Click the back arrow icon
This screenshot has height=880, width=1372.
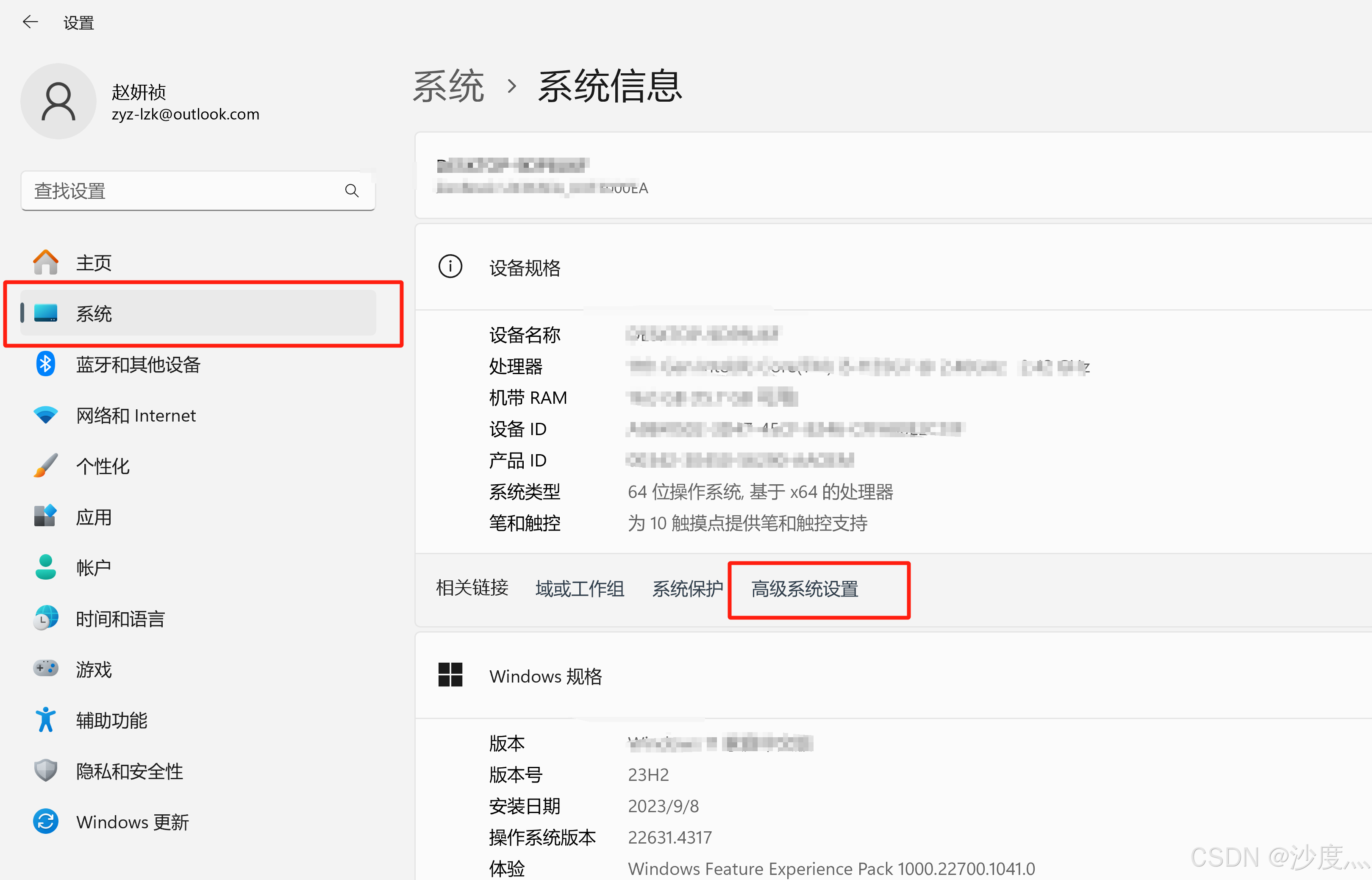pos(30,22)
